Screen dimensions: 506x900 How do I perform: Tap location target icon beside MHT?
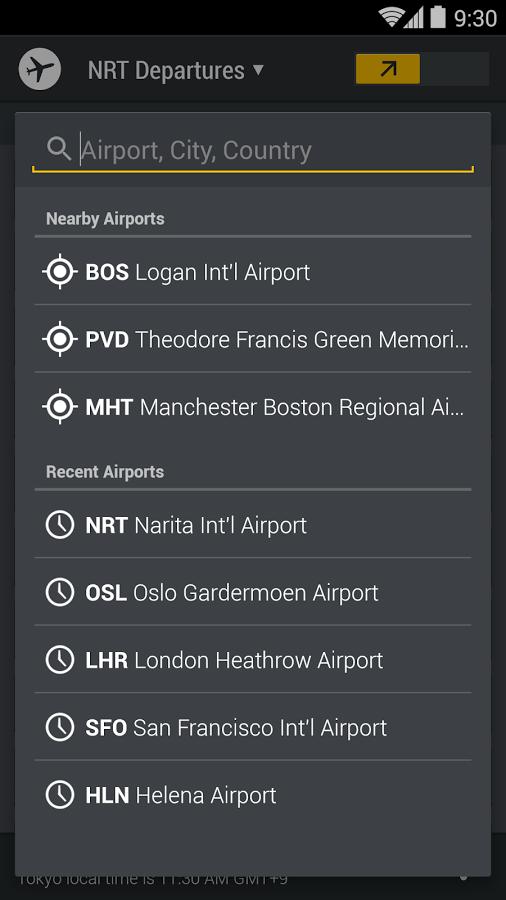click(60, 407)
